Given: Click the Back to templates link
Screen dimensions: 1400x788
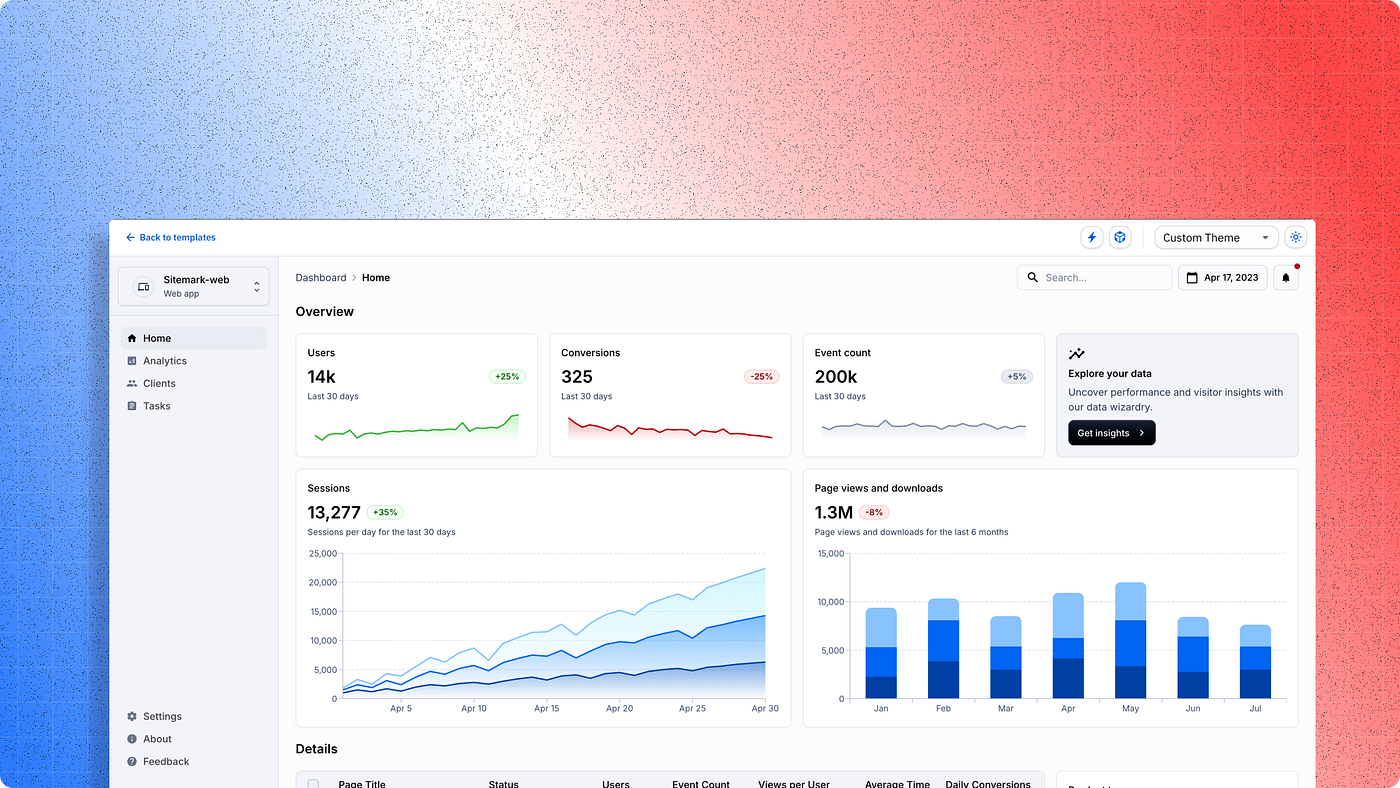Looking at the screenshot, I should [x=171, y=238].
